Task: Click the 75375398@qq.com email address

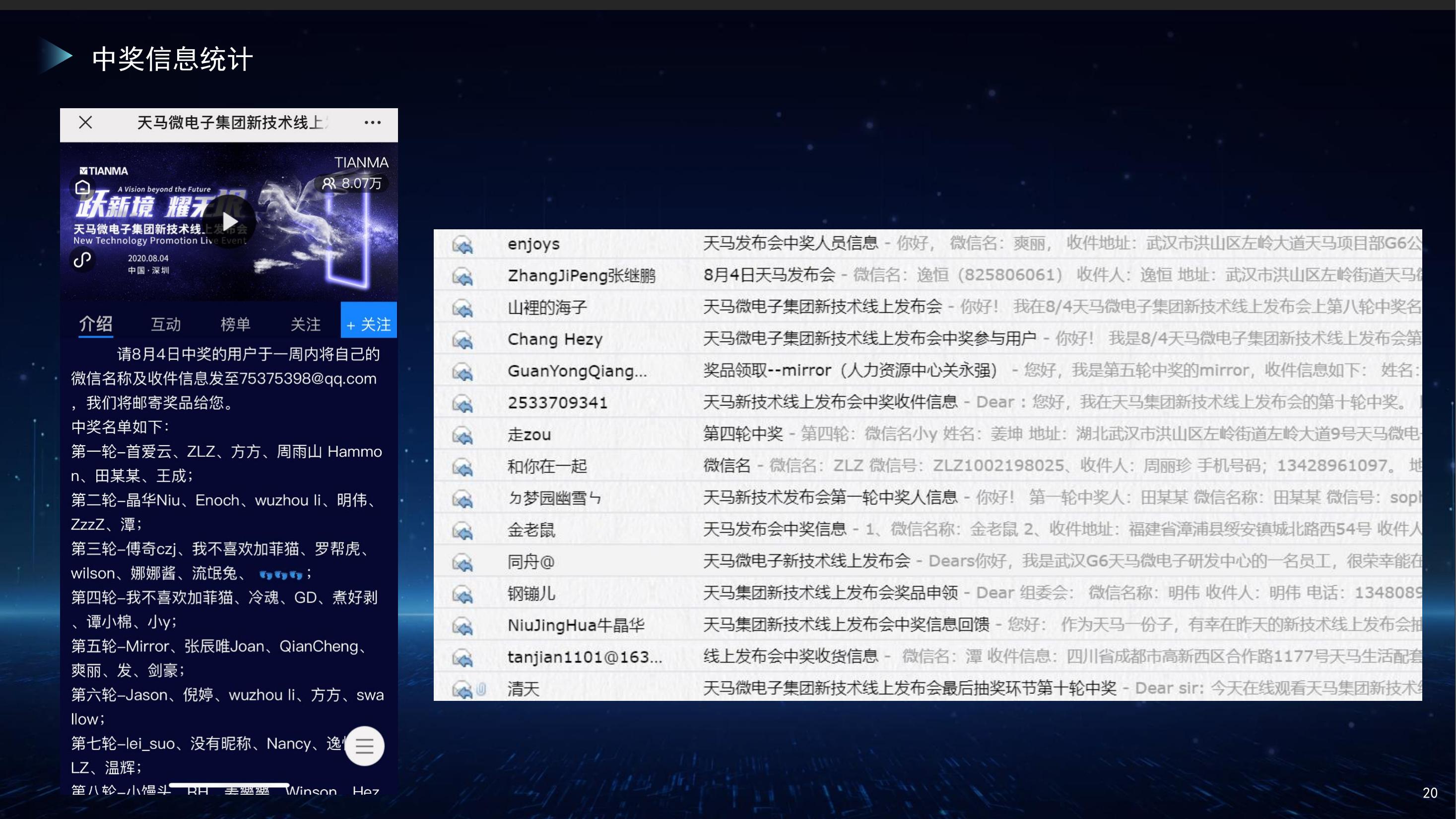Action: 308,378
